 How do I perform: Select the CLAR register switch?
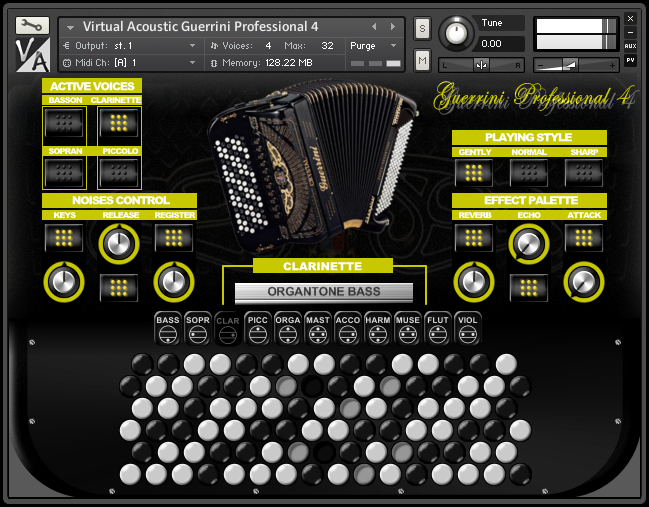pyautogui.click(x=228, y=329)
